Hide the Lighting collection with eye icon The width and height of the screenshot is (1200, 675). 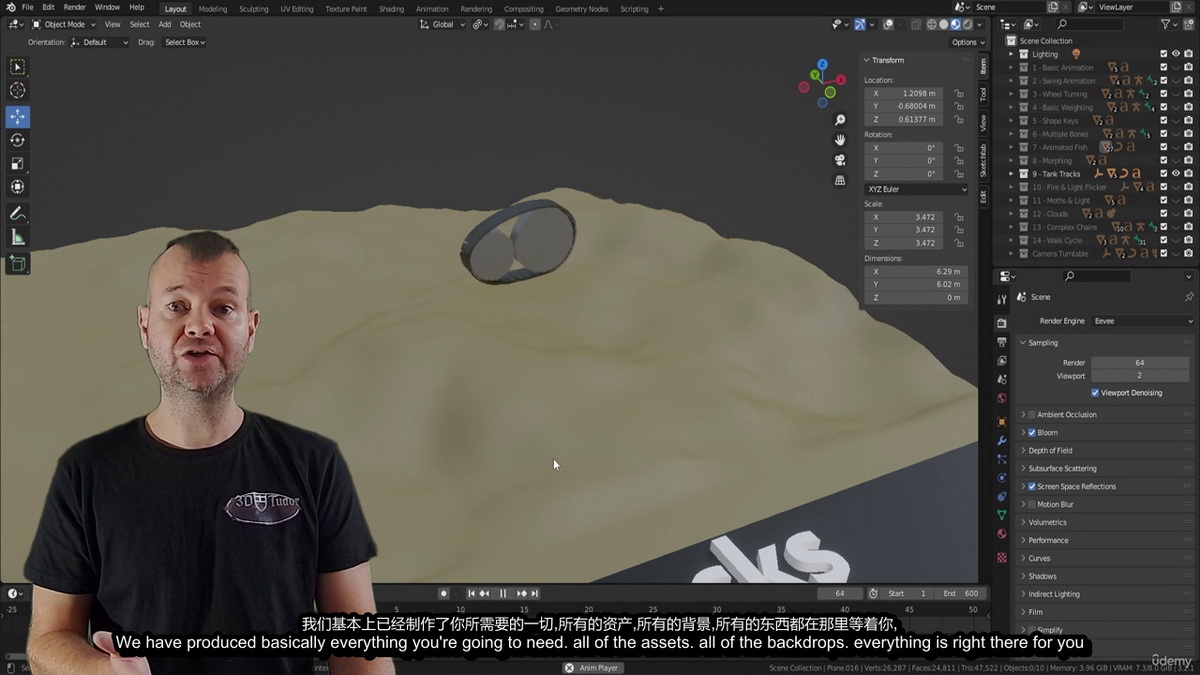[1176, 54]
